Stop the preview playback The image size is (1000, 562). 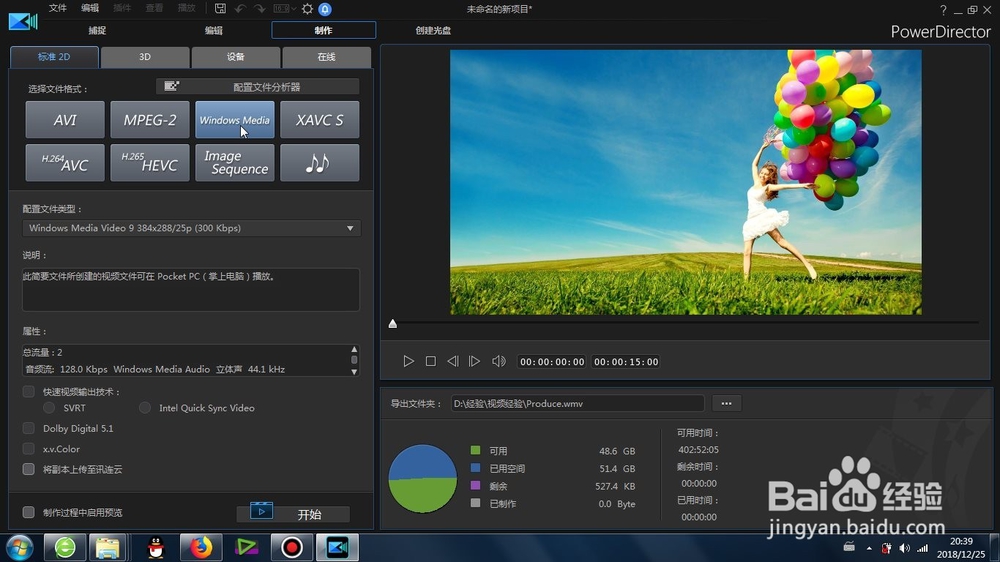pyautogui.click(x=430, y=361)
